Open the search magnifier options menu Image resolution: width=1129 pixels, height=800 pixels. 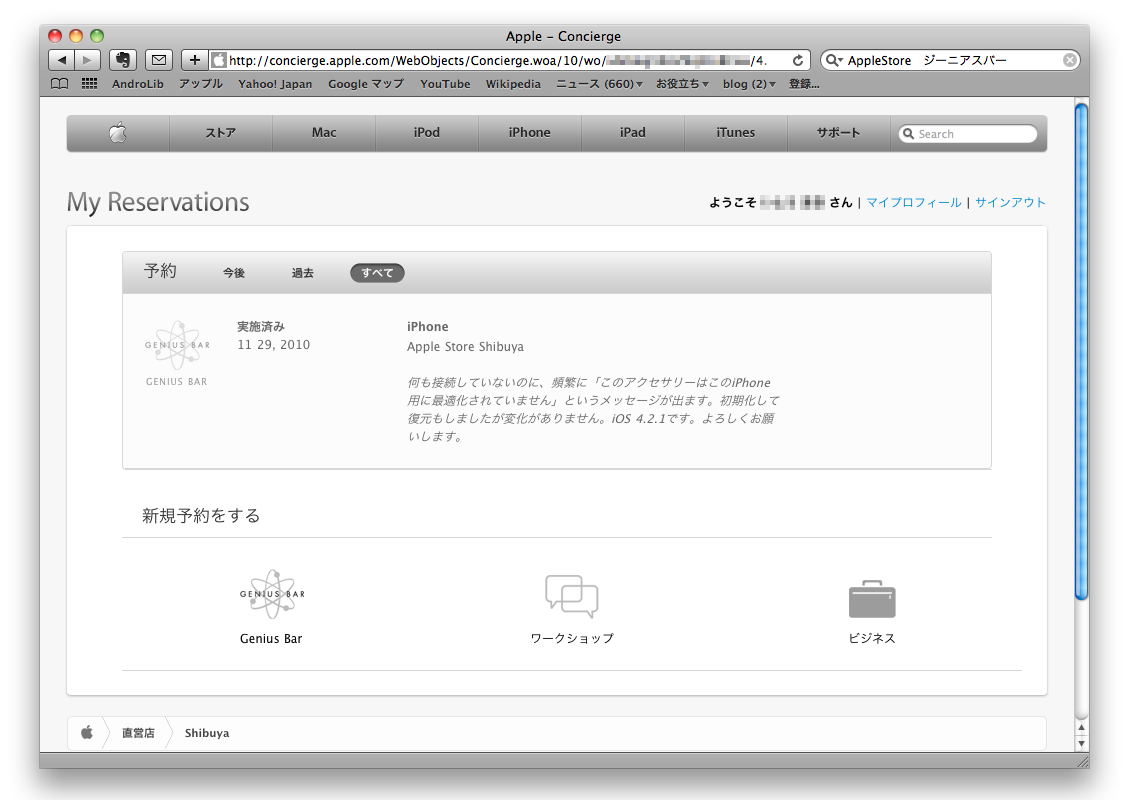(x=834, y=60)
